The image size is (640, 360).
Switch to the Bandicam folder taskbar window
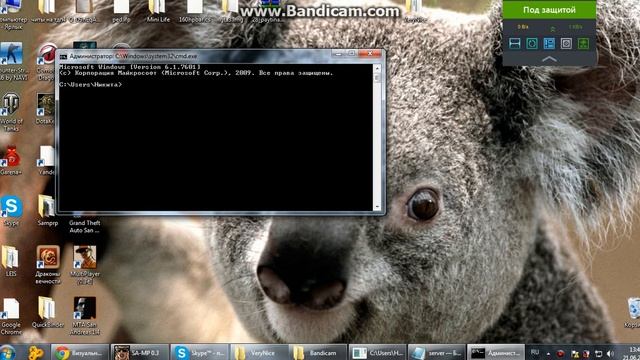click(x=318, y=353)
